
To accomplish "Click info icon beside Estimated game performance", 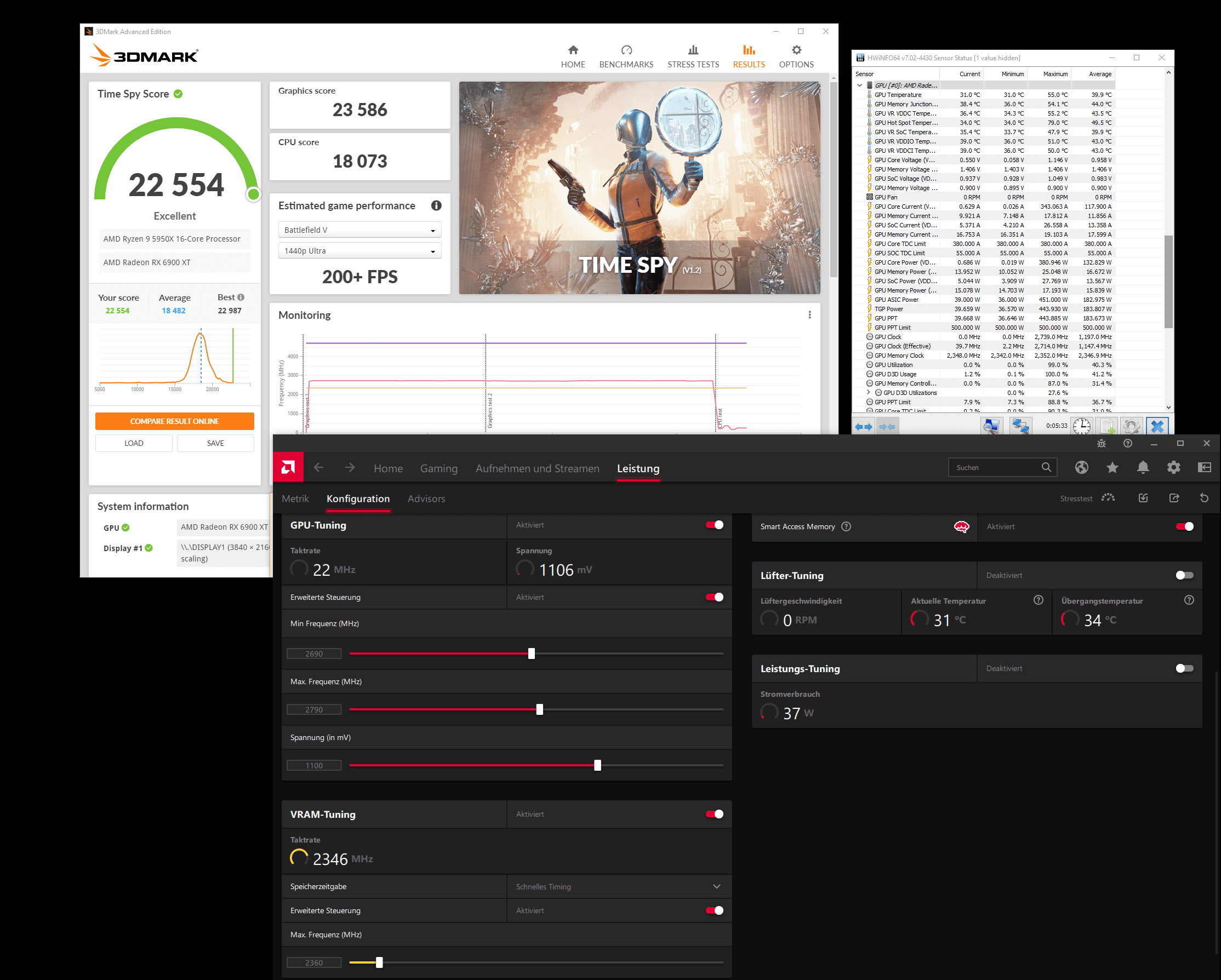I will click(x=436, y=205).
